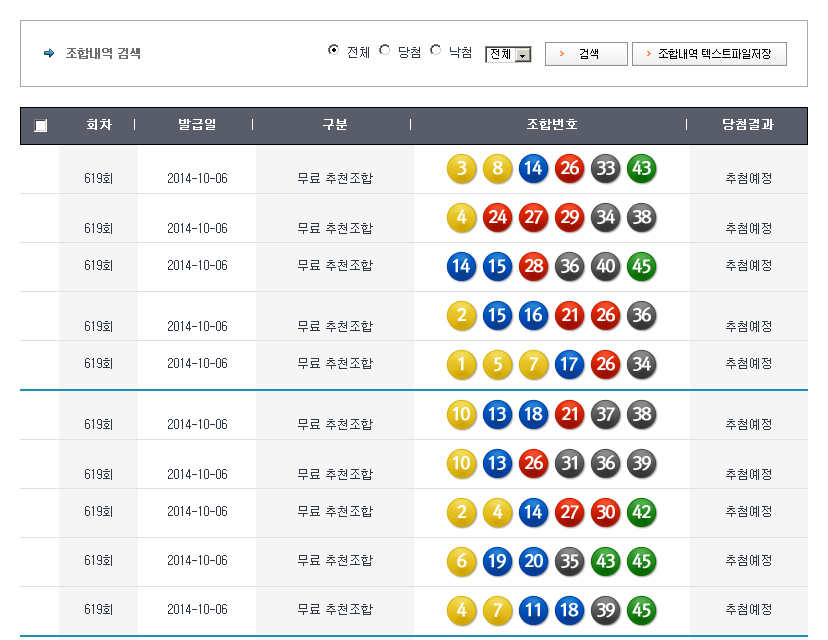Screen dimensions: 828x640
Task: Click the red lottery ball number 29
Action: [569, 217]
